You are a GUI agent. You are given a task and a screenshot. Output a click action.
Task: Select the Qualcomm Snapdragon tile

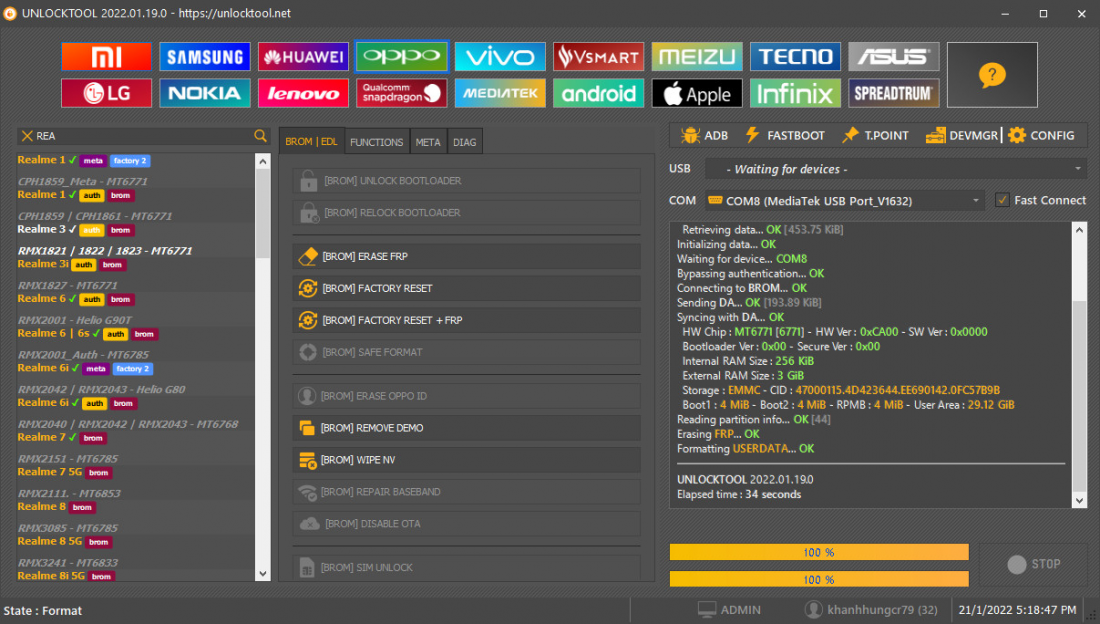click(x=401, y=93)
